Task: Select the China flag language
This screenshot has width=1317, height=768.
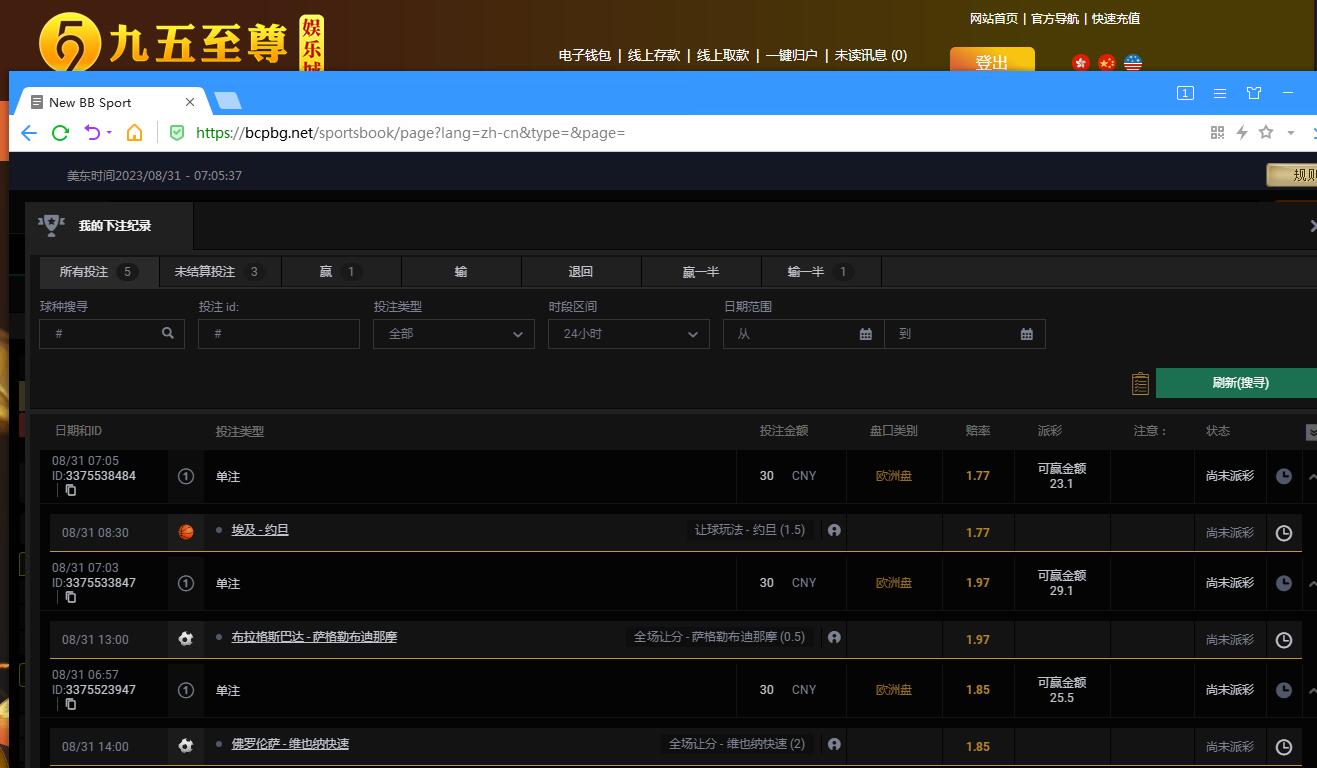Action: click(x=1106, y=63)
